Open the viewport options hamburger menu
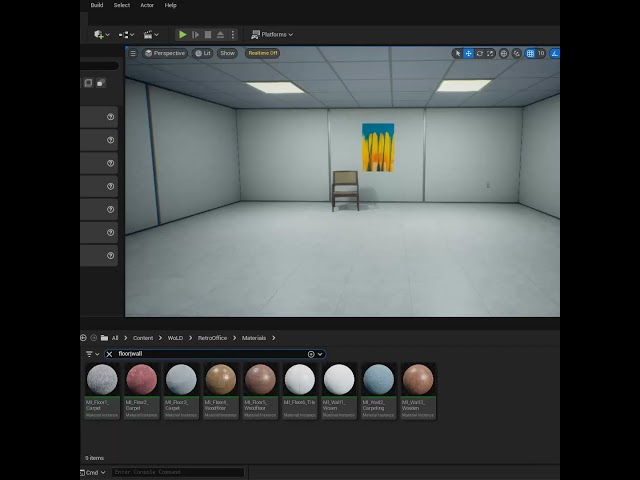Viewport: 640px width, 480px height. pos(133,53)
